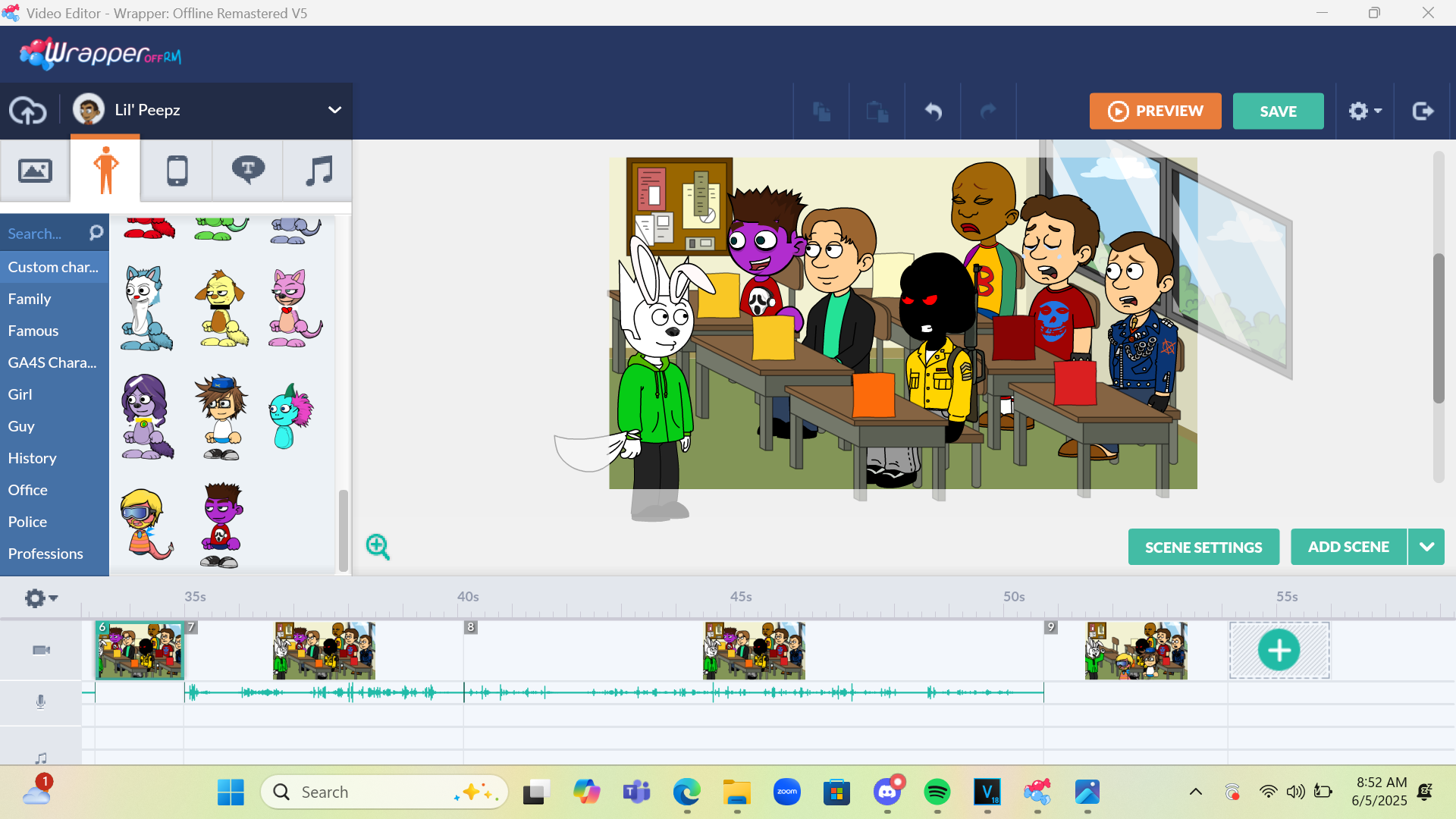Click the SAVE button

click(x=1278, y=111)
